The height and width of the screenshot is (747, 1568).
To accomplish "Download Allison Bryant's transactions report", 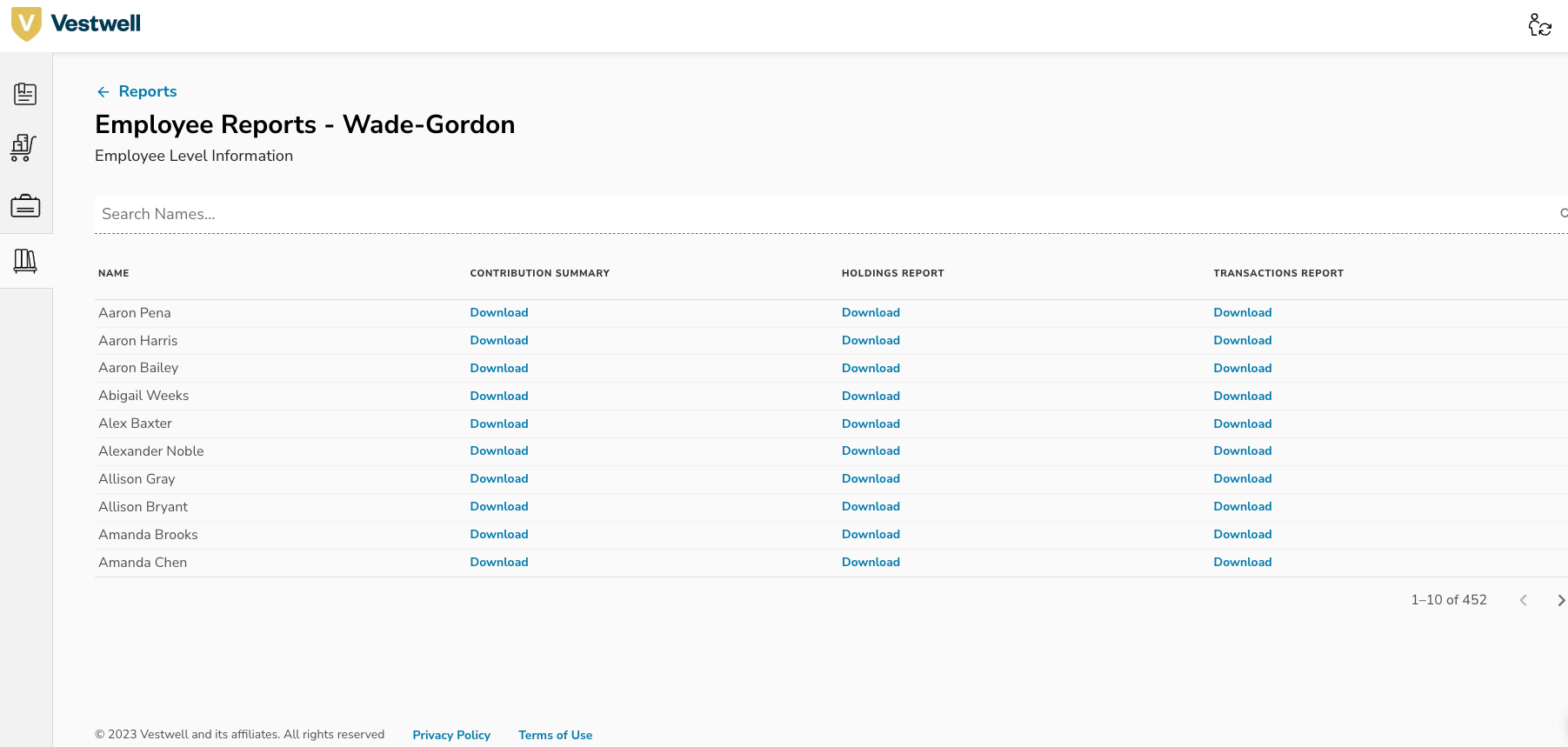I will (1243, 507).
